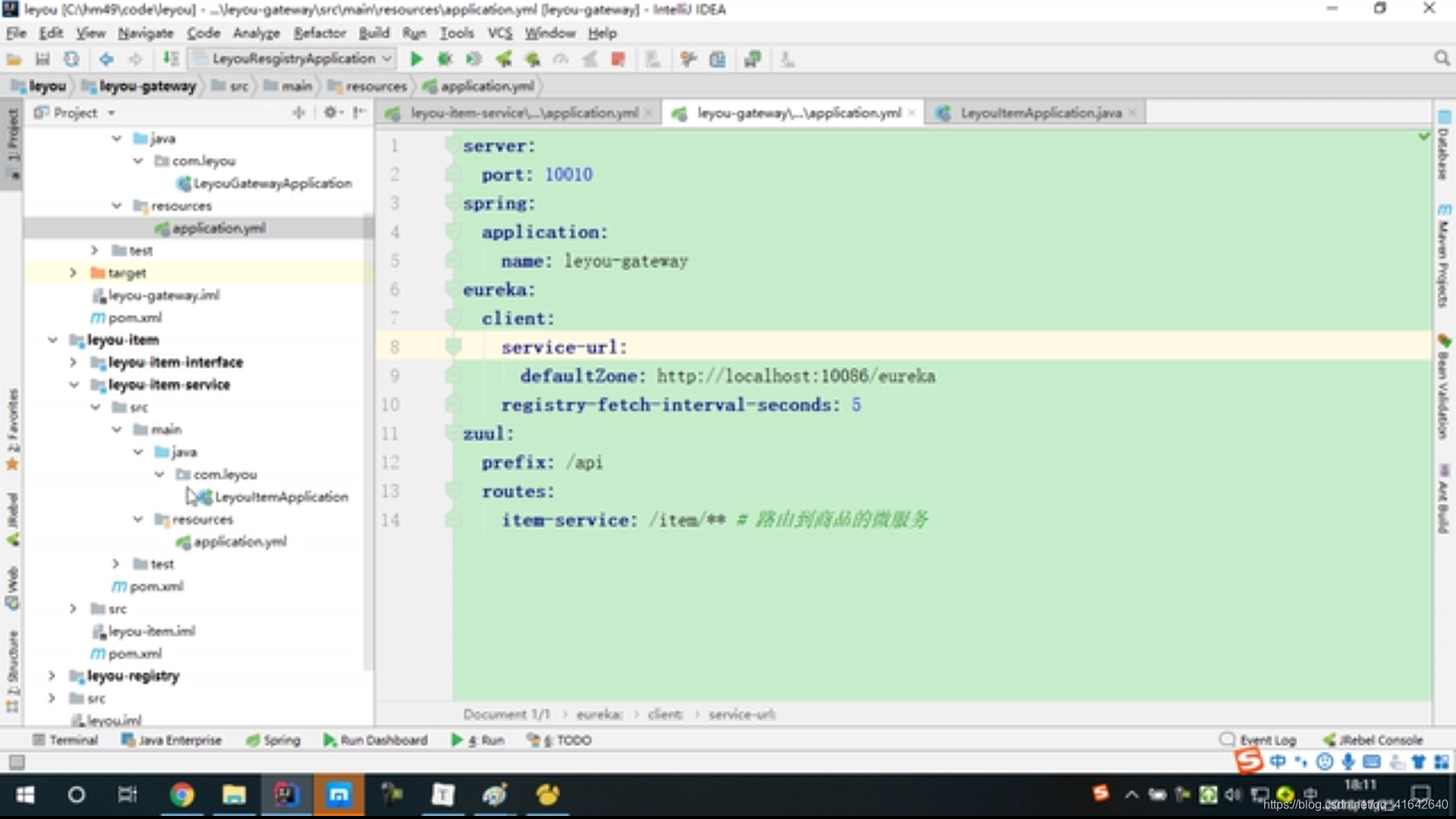Select leyou-gateway.iml file
The height and width of the screenshot is (819, 1456).
point(156,295)
